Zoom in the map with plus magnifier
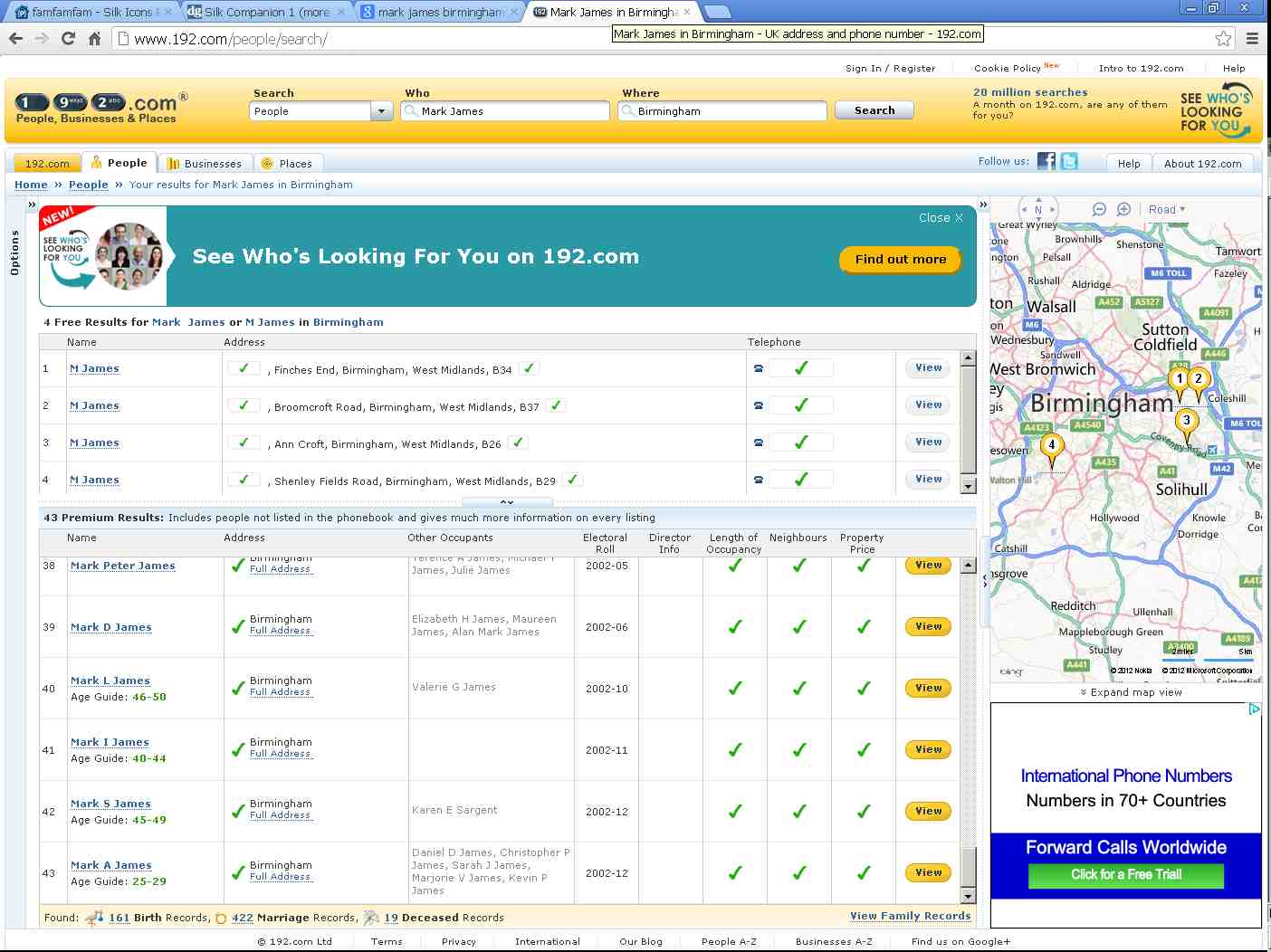 [x=1123, y=209]
